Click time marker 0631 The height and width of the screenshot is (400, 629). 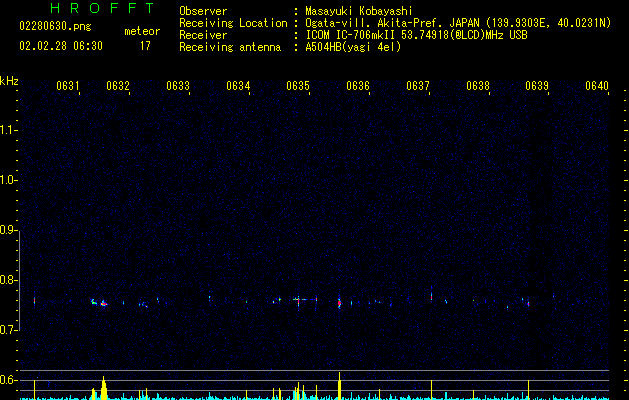click(x=67, y=86)
